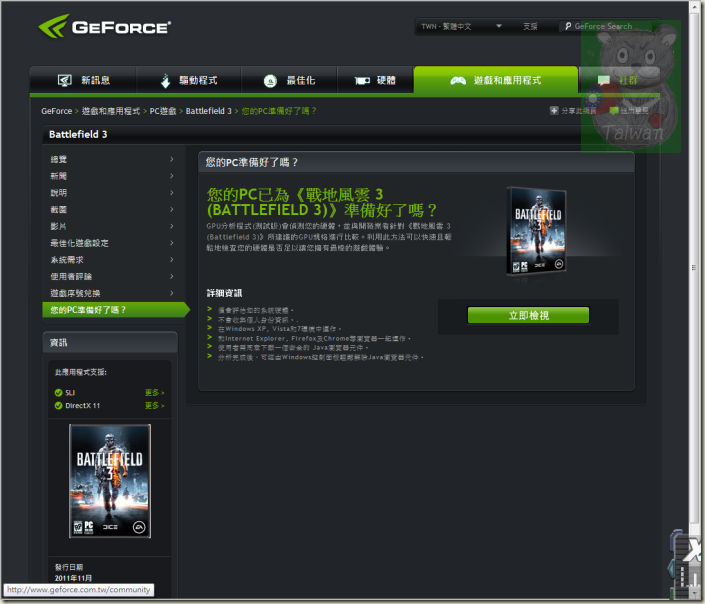Open the 驅動程式 drivers tab
This screenshot has height=604, width=705.
(189, 80)
